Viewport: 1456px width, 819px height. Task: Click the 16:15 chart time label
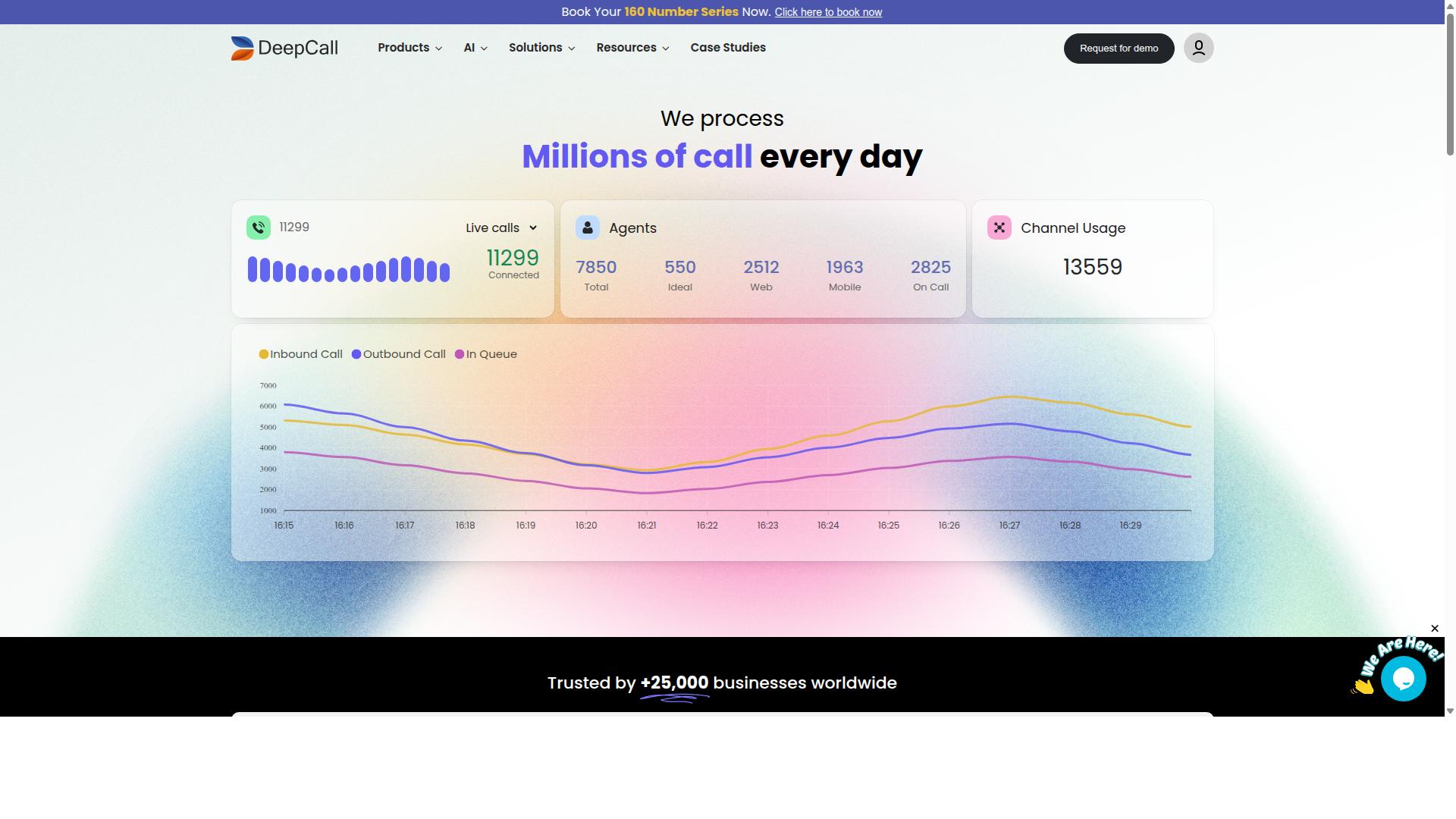click(284, 526)
